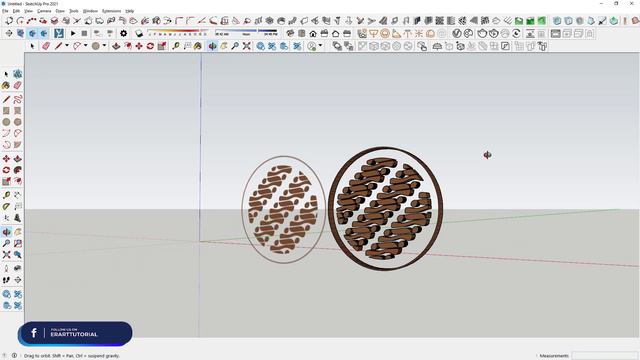
Task: Expand the Line tool dropdown arrow
Action: click(67, 46)
